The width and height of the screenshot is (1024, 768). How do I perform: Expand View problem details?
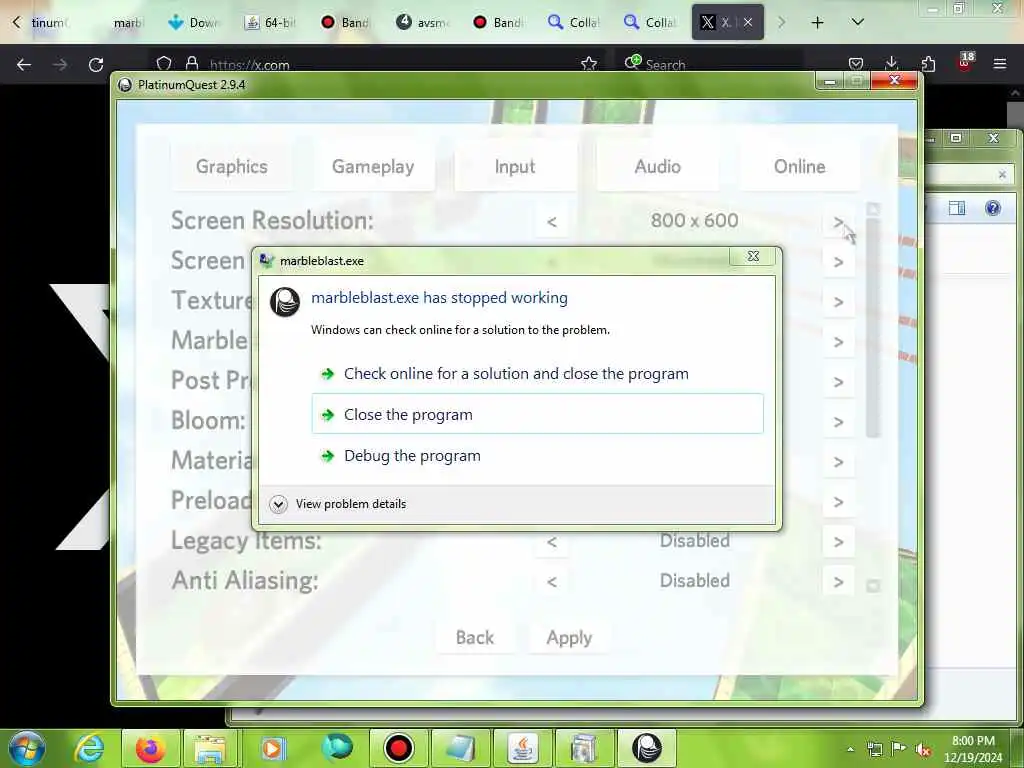338,504
